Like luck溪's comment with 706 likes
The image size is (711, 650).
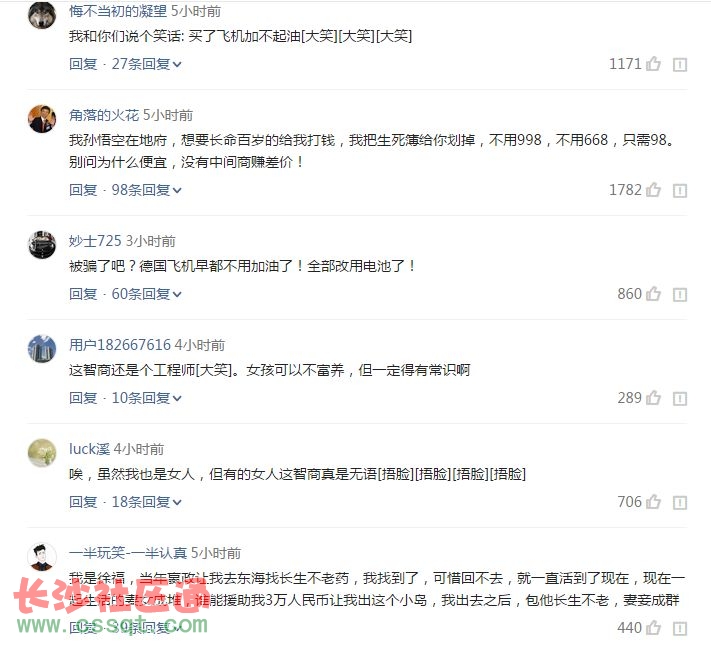pos(653,502)
